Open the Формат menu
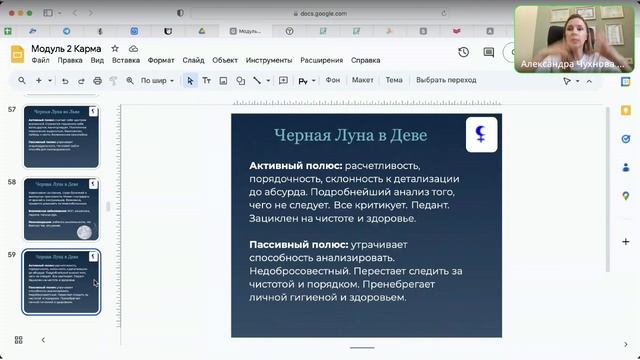The width and height of the screenshot is (640, 360). [161, 60]
